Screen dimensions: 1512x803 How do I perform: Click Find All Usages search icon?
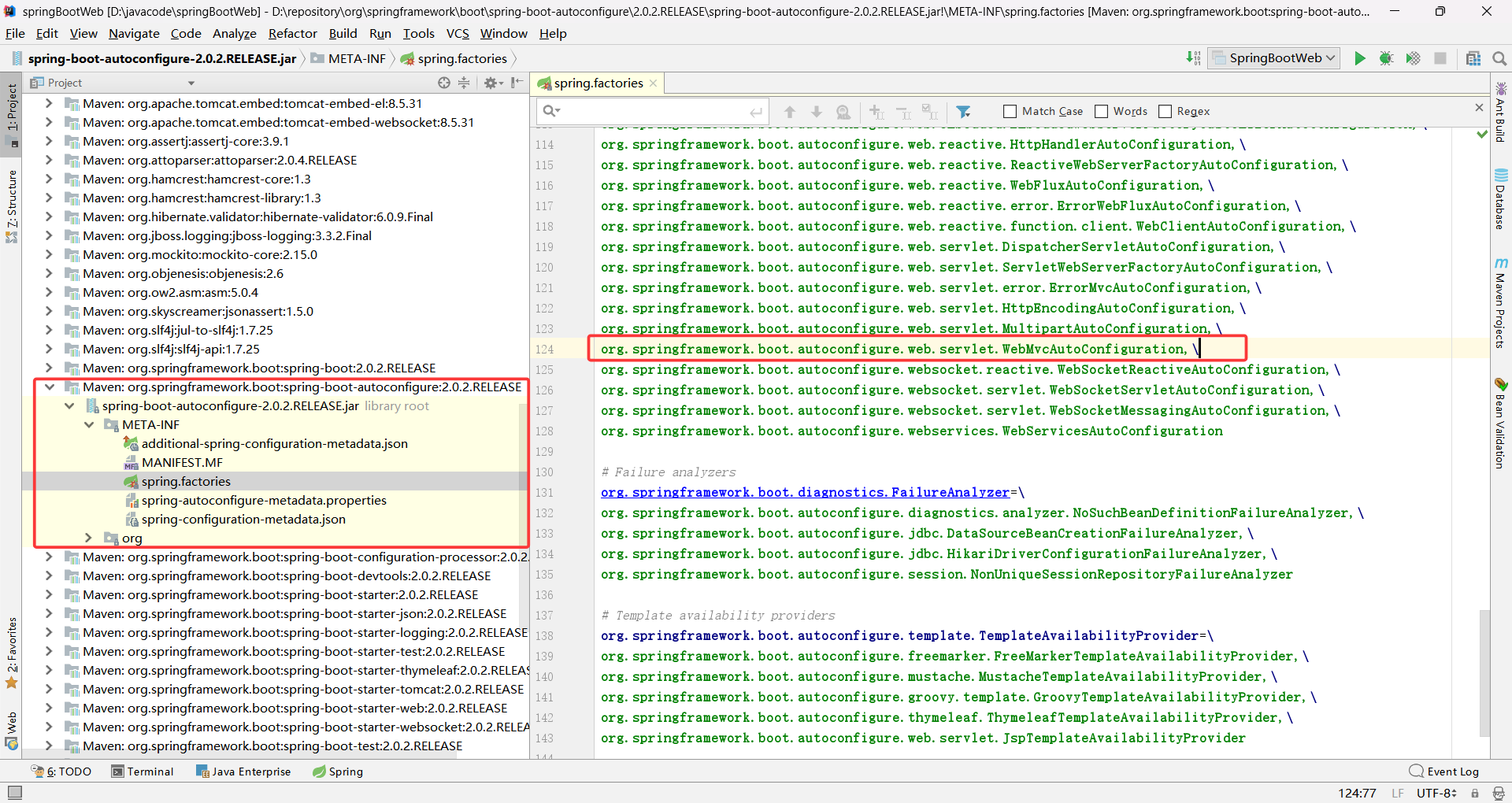(843, 112)
